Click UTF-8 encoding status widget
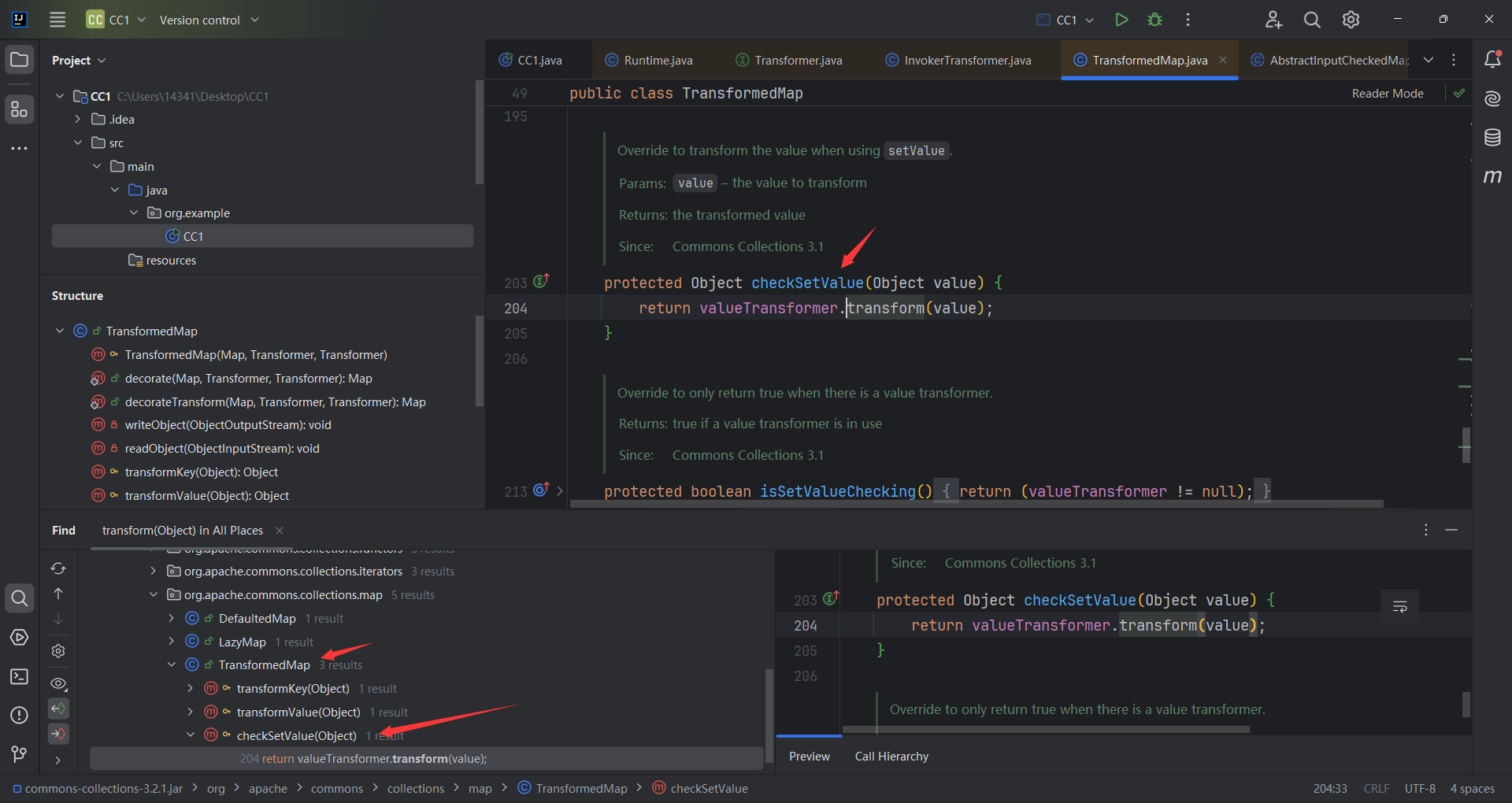1512x803 pixels. [x=1420, y=788]
